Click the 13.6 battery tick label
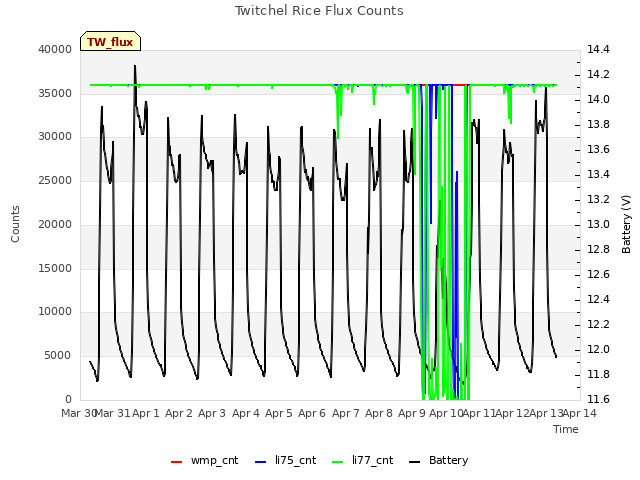Image resolution: width=640 pixels, height=480 pixels. (598, 149)
